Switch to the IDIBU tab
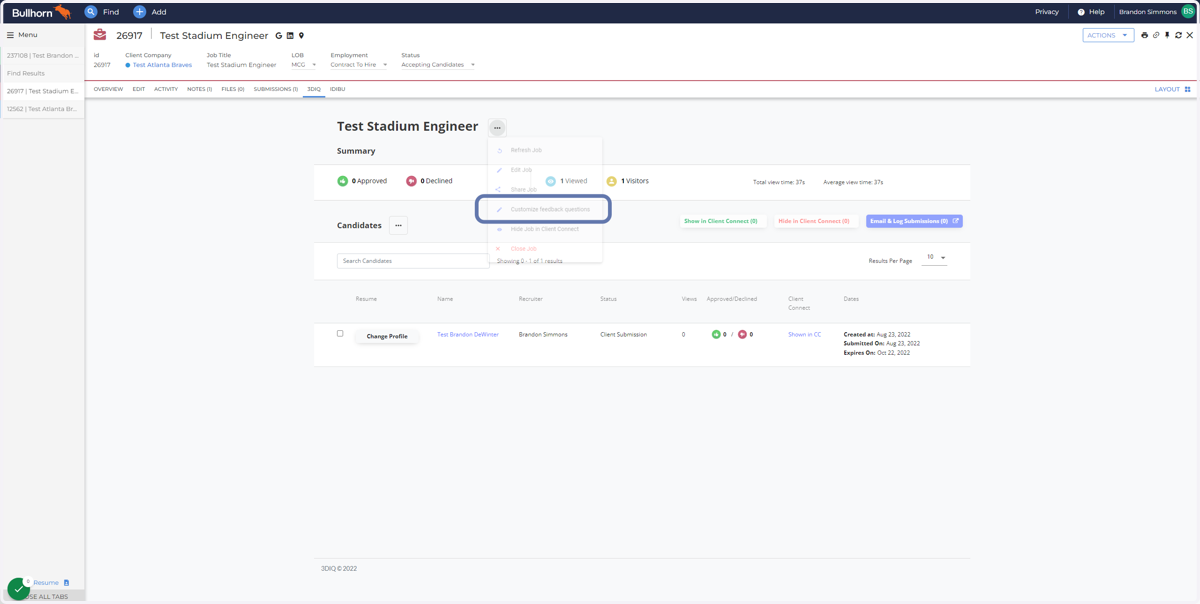 click(x=338, y=89)
